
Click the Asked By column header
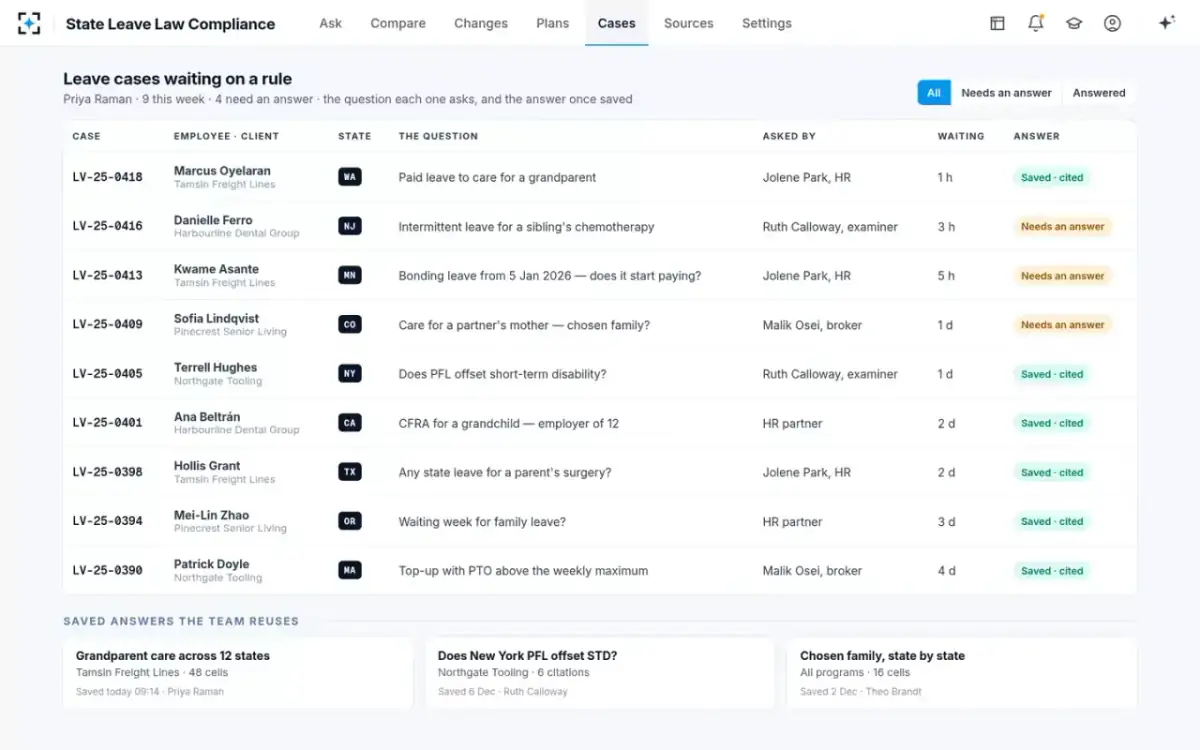click(x=789, y=136)
